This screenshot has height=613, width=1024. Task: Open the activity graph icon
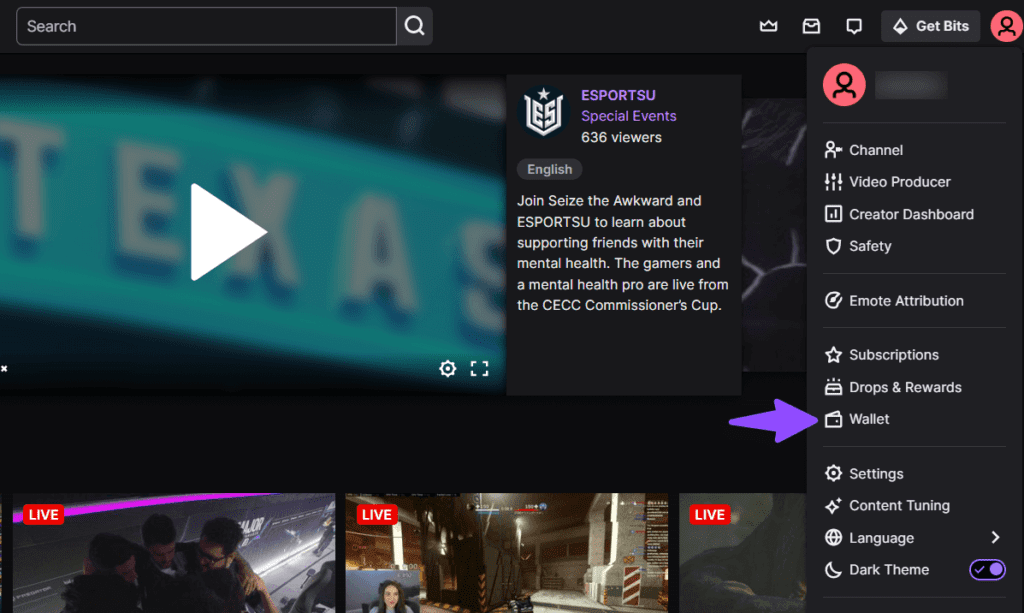[x=768, y=25]
